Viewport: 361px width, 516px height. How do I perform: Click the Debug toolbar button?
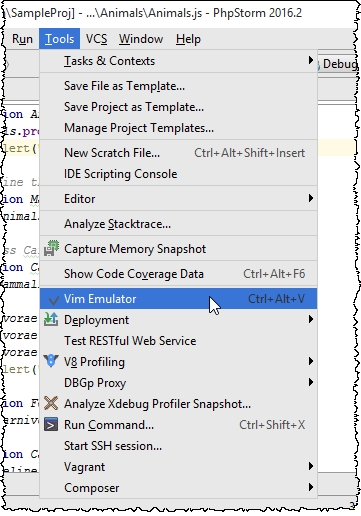[336, 63]
